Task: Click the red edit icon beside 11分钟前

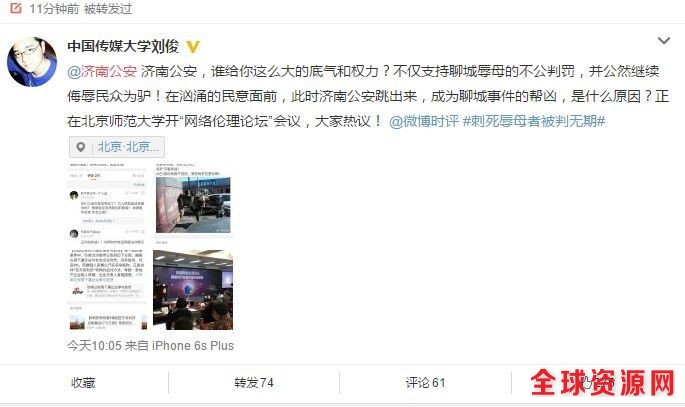Action: (x=15, y=8)
